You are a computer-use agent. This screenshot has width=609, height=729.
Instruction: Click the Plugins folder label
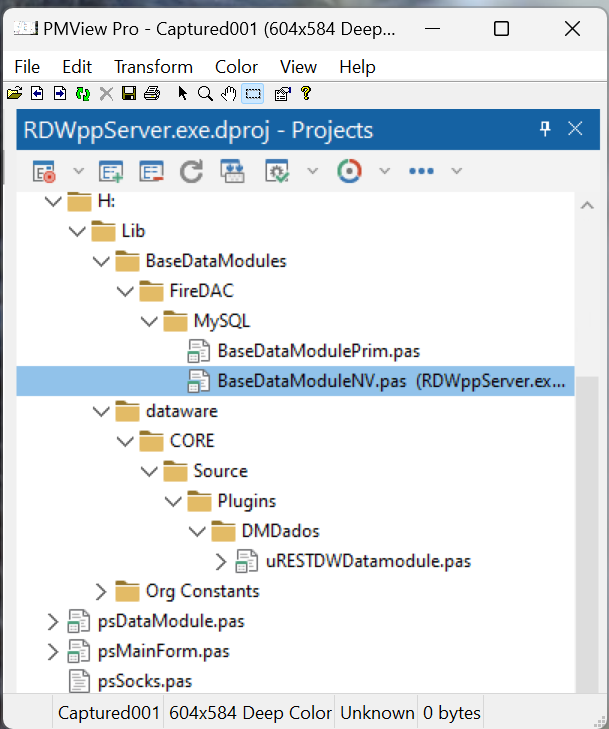[246, 501]
